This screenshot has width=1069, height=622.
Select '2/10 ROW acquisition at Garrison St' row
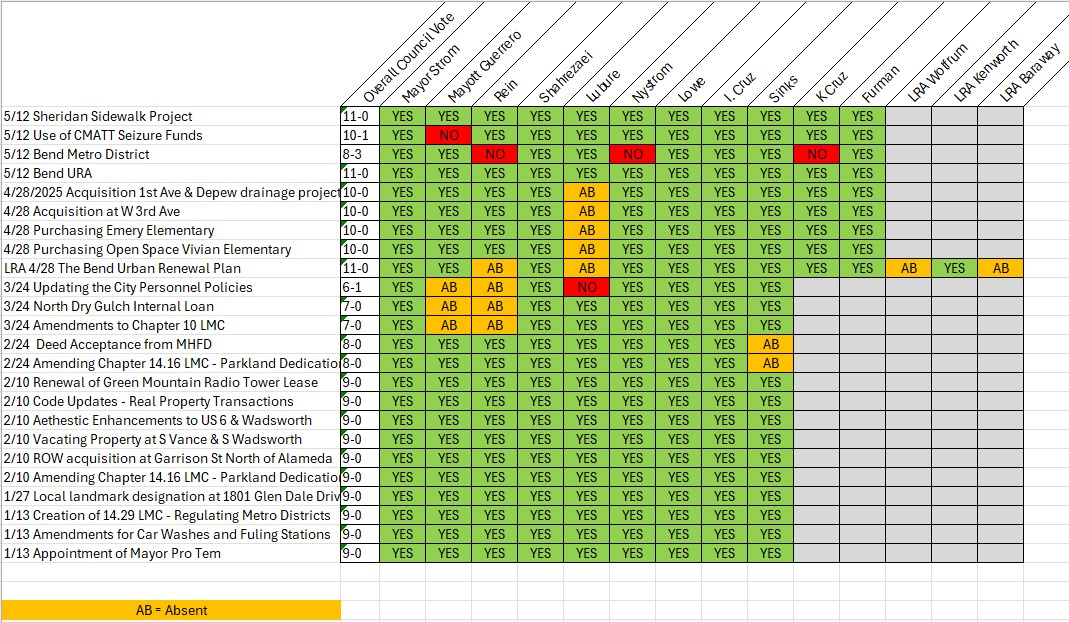pos(170,458)
